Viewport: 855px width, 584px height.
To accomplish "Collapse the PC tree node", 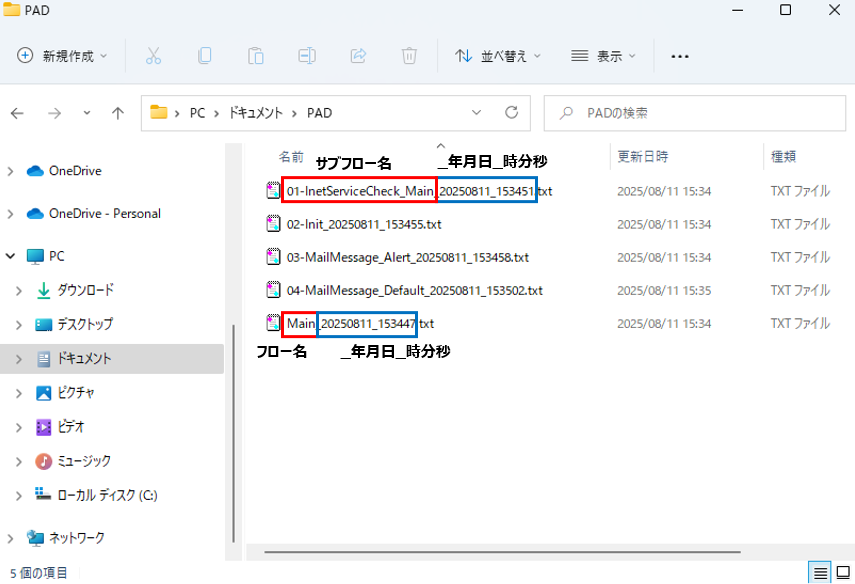I will (10, 256).
